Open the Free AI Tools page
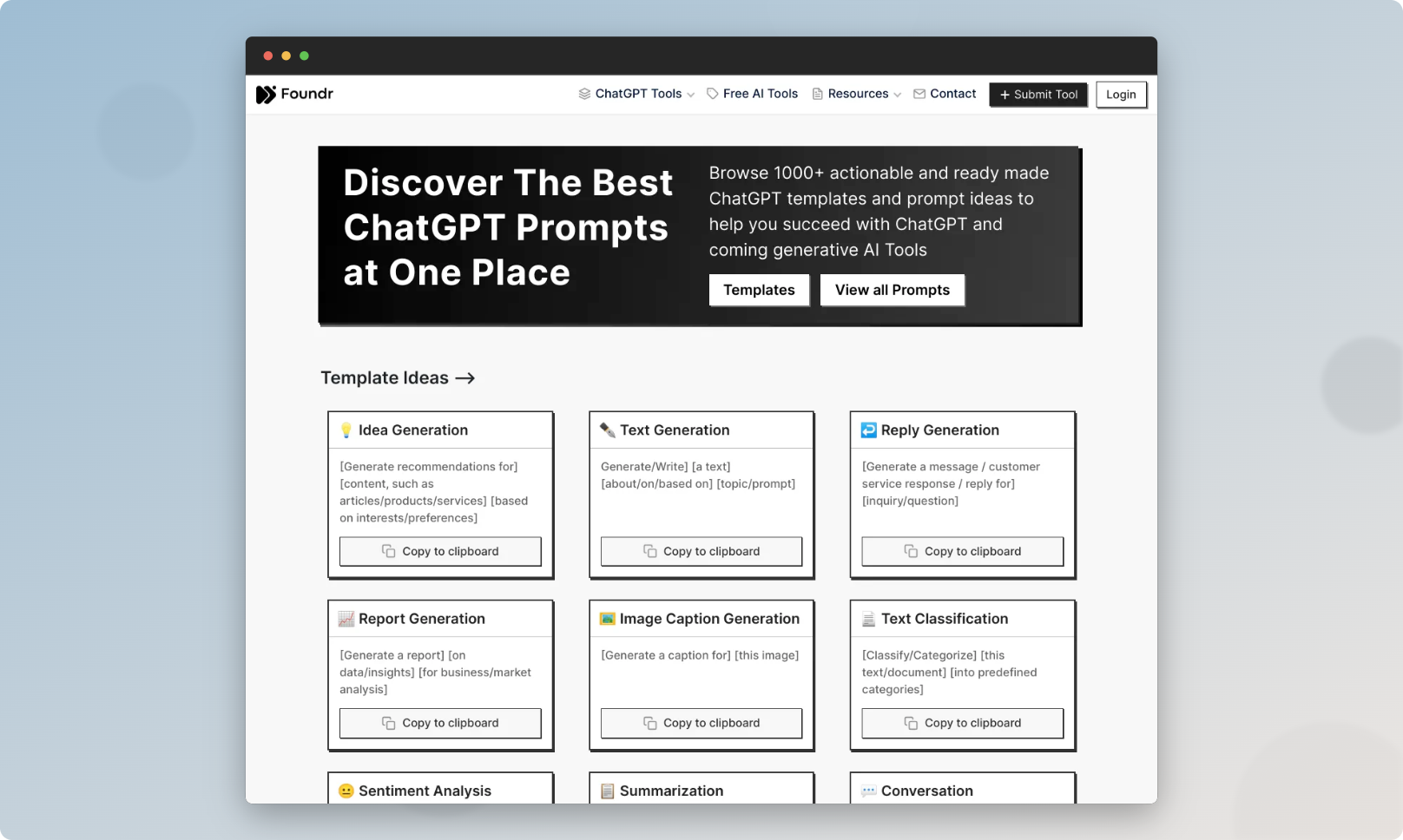This screenshot has width=1403, height=840. (752, 94)
